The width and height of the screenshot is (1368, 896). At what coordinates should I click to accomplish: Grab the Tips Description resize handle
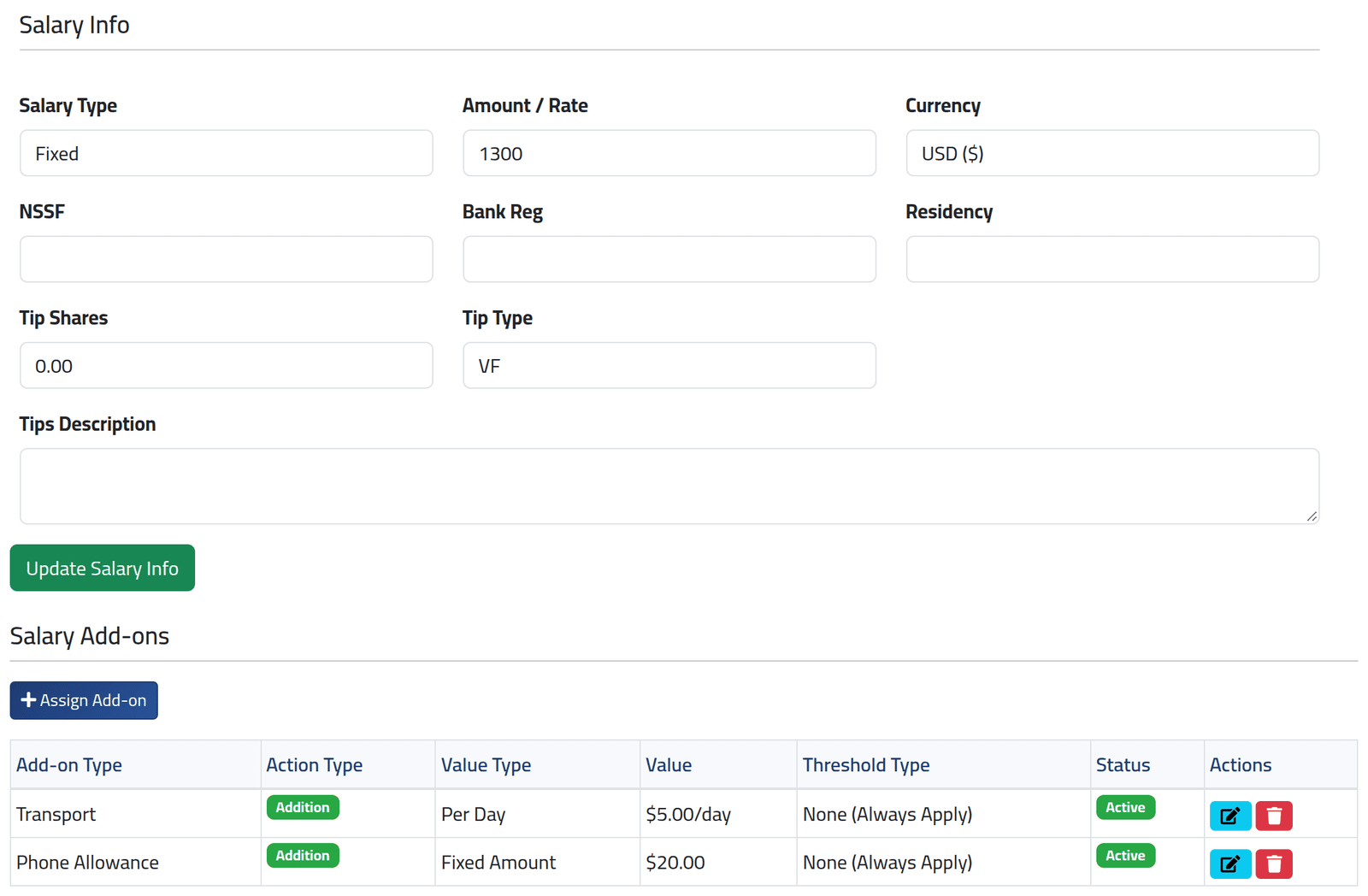tap(1312, 516)
